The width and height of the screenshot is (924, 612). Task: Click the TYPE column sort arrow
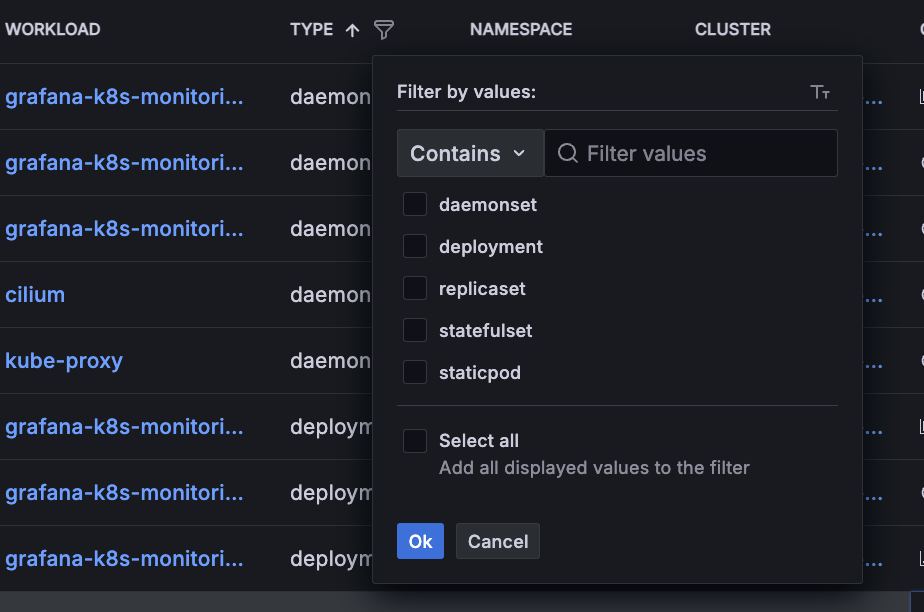tap(352, 30)
